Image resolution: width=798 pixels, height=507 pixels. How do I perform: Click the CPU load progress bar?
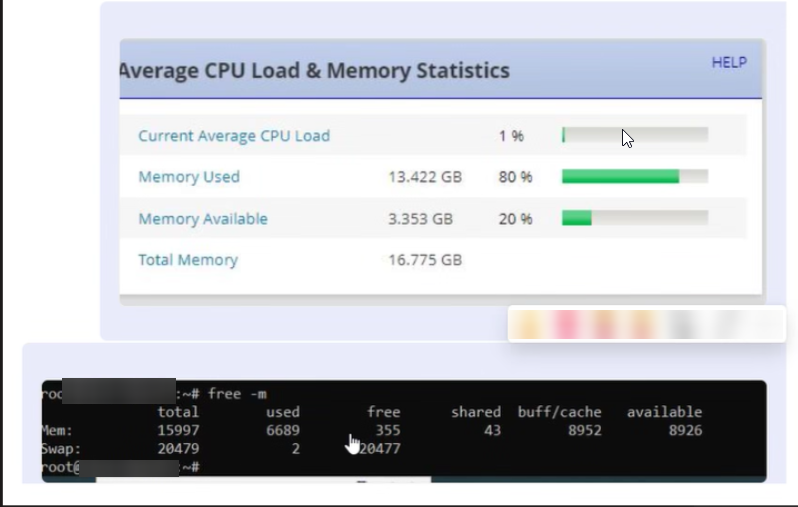click(635, 135)
